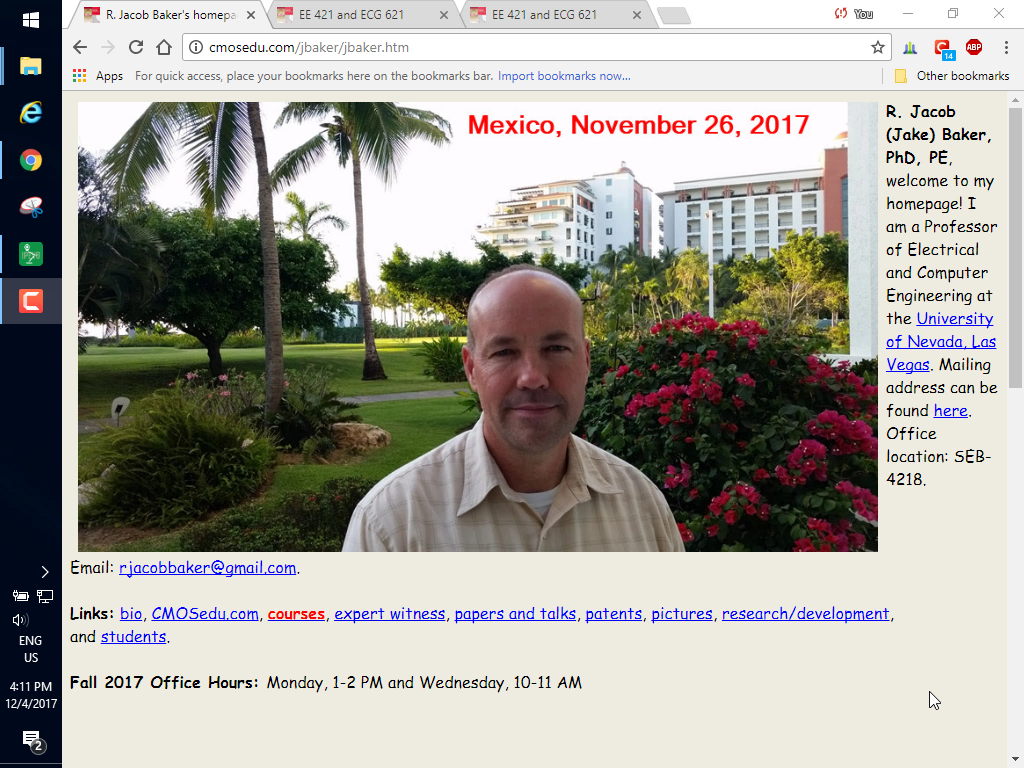Click the You profile button
1024x768 pixels.
click(x=854, y=14)
